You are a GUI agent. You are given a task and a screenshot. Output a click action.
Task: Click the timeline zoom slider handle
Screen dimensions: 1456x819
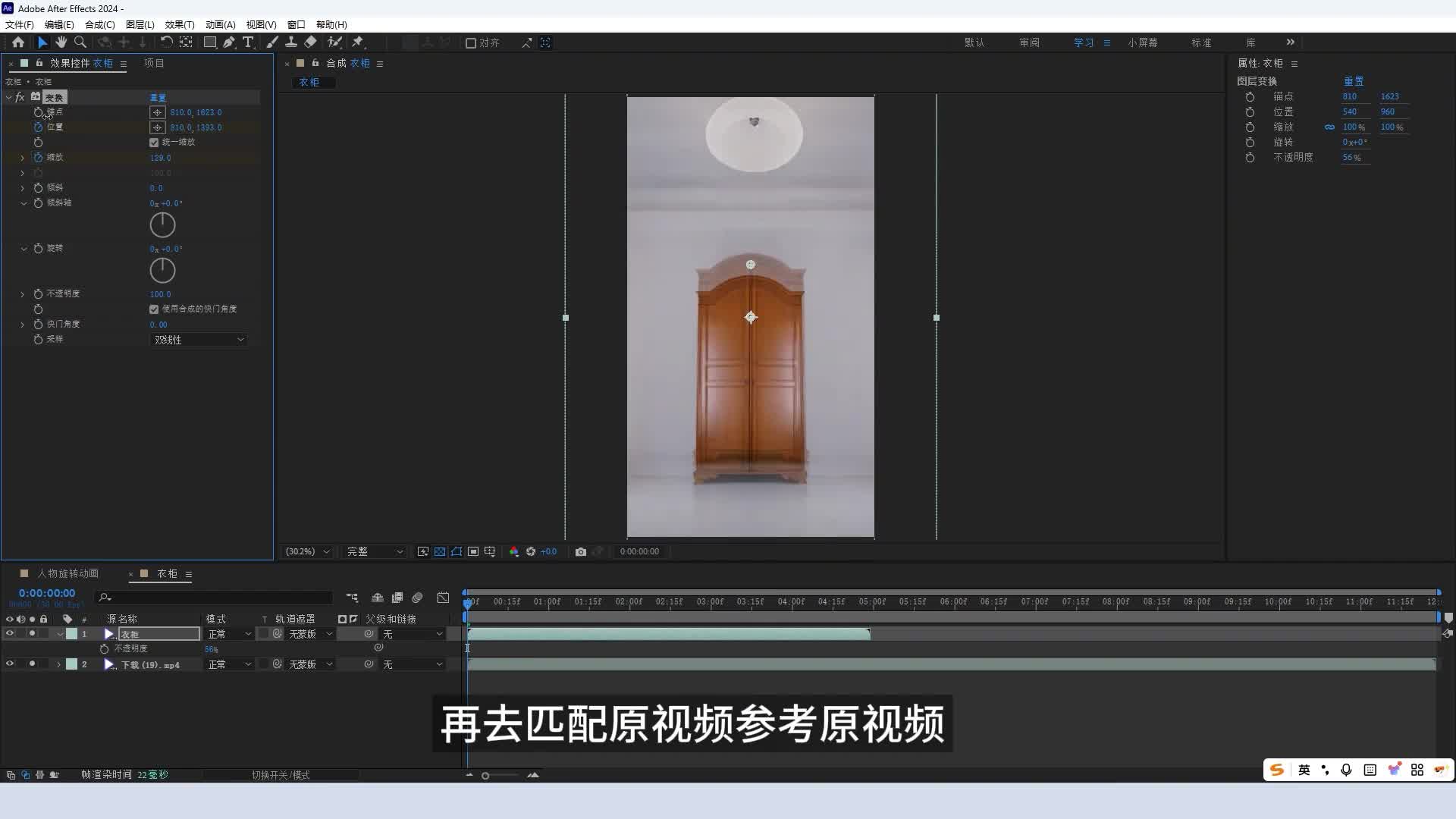(x=485, y=775)
